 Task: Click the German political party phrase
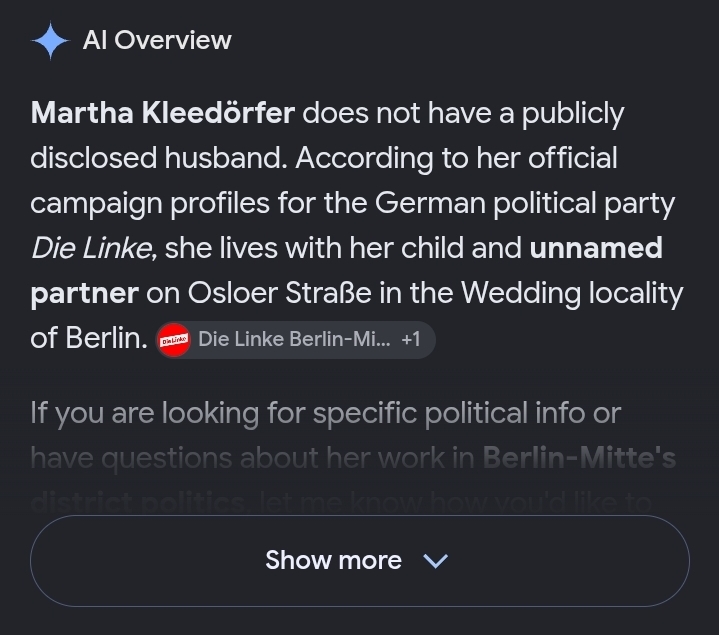[525, 203]
